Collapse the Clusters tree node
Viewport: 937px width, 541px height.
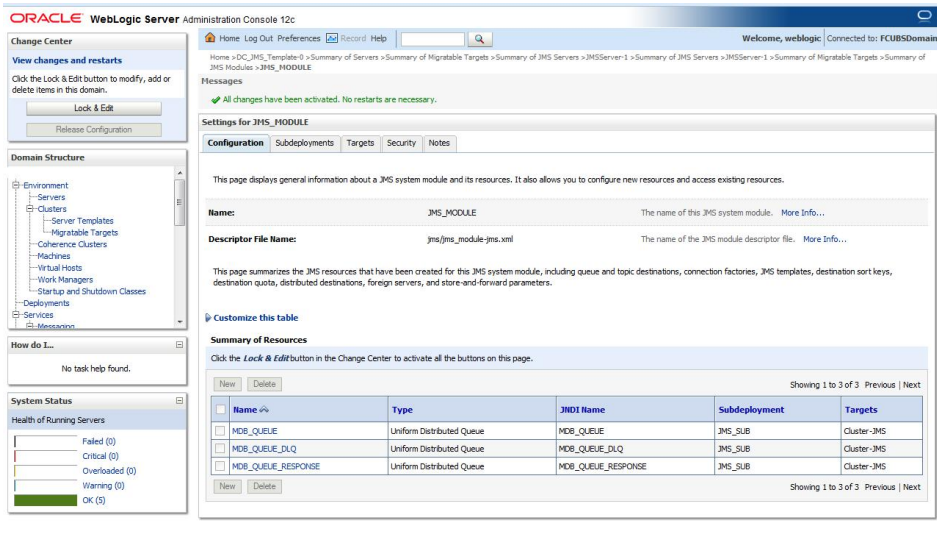(30, 209)
